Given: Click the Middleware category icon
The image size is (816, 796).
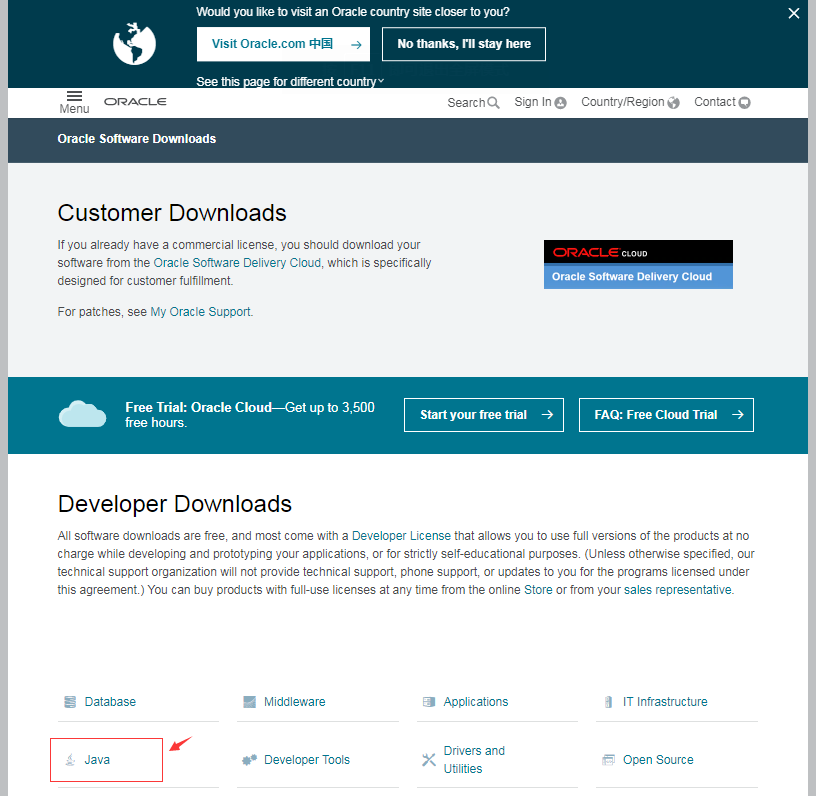Looking at the screenshot, I should tap(249, 702).
